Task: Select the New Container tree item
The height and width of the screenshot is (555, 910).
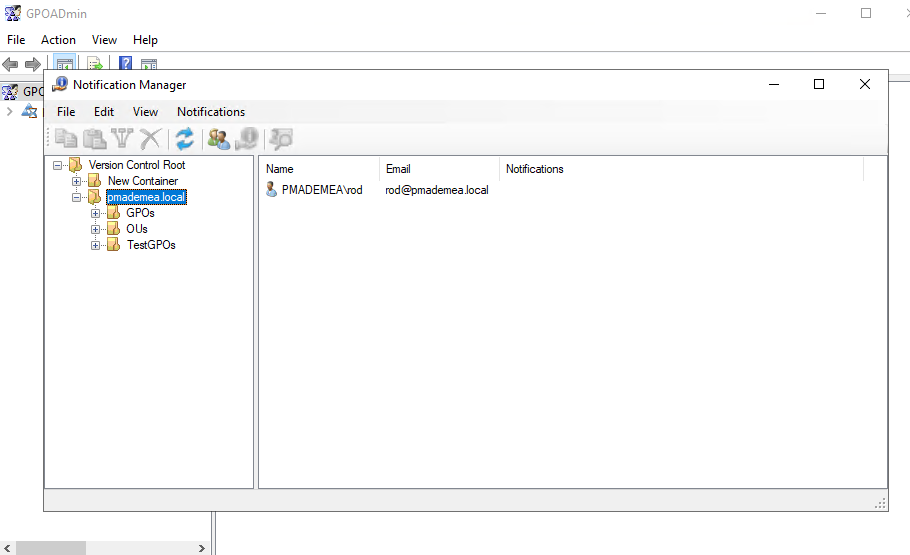Action: click(143, 181)
